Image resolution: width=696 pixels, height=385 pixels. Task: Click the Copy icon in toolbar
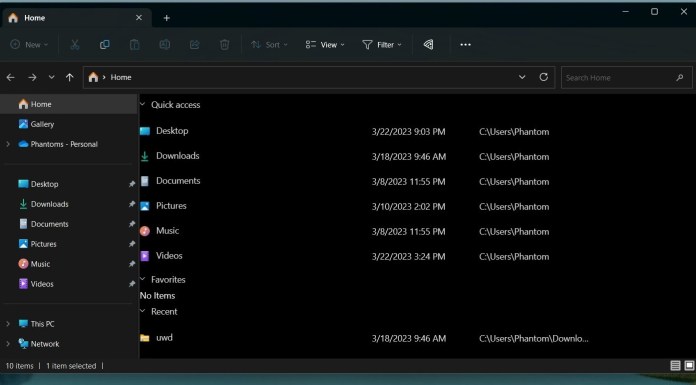pos(104,44)
